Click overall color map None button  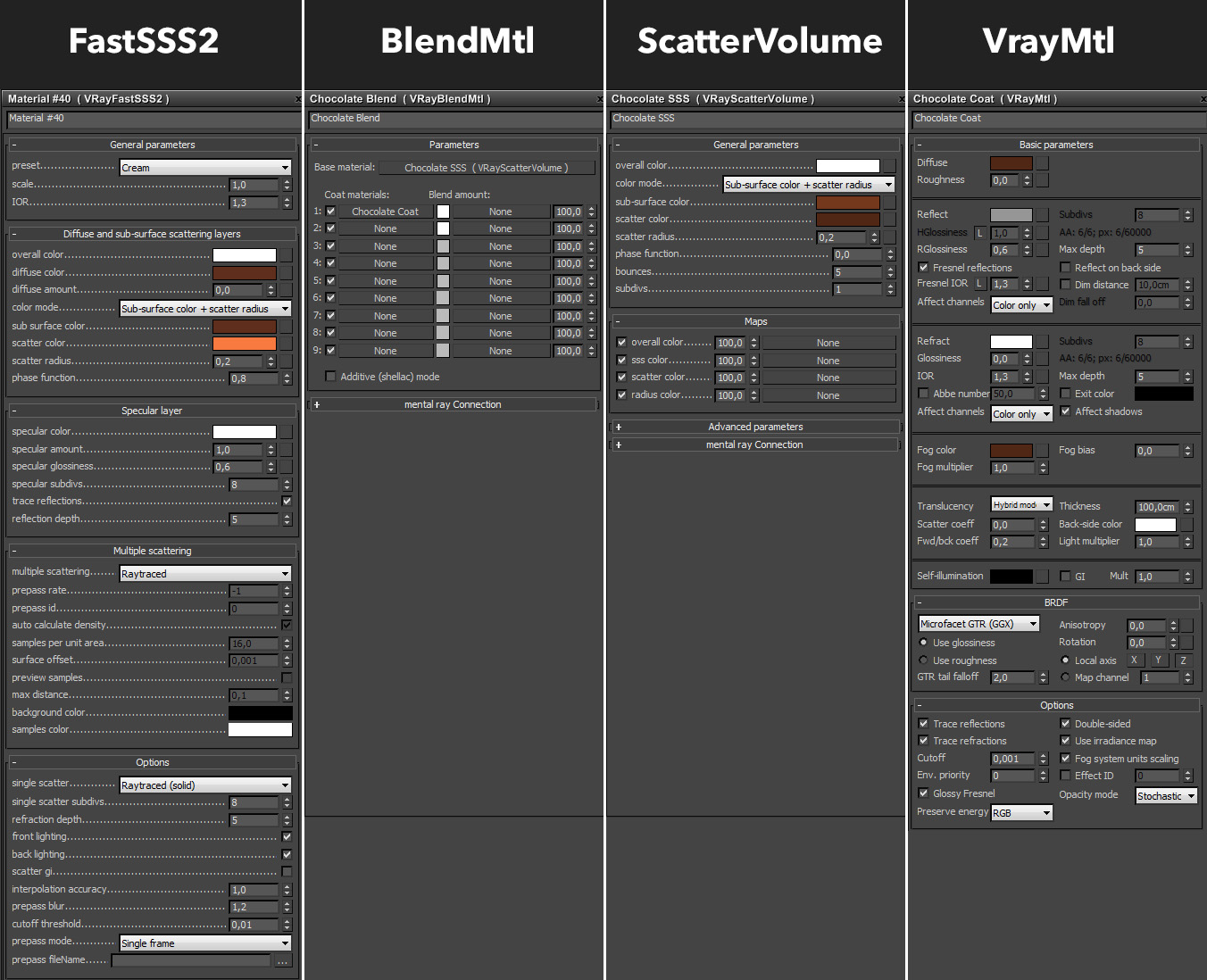pyautogui.click(x=828, y=343)
